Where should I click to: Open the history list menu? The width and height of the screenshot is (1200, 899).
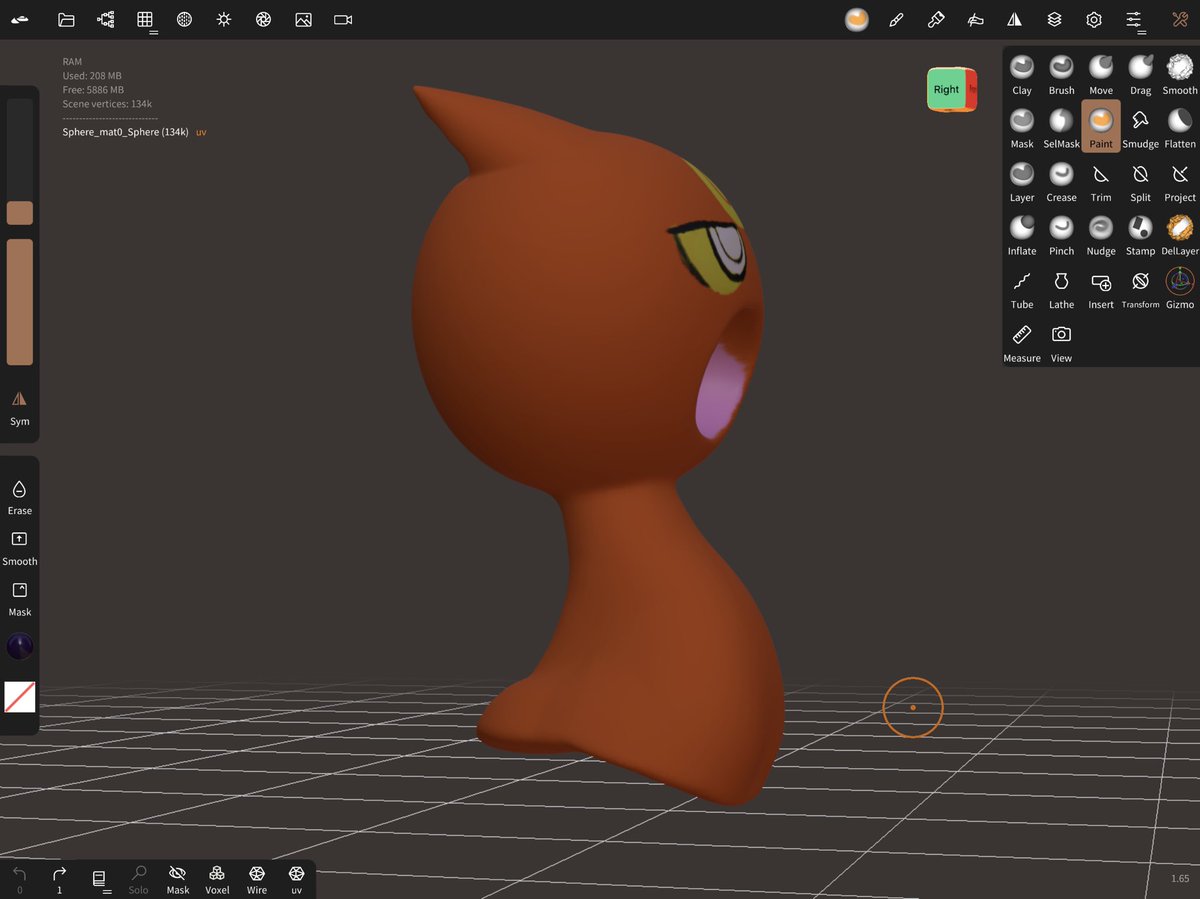(99, 879)
